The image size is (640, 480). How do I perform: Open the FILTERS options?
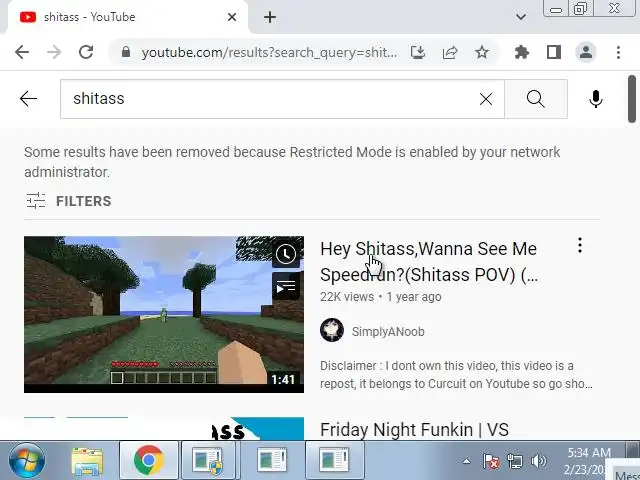point(69,201)
